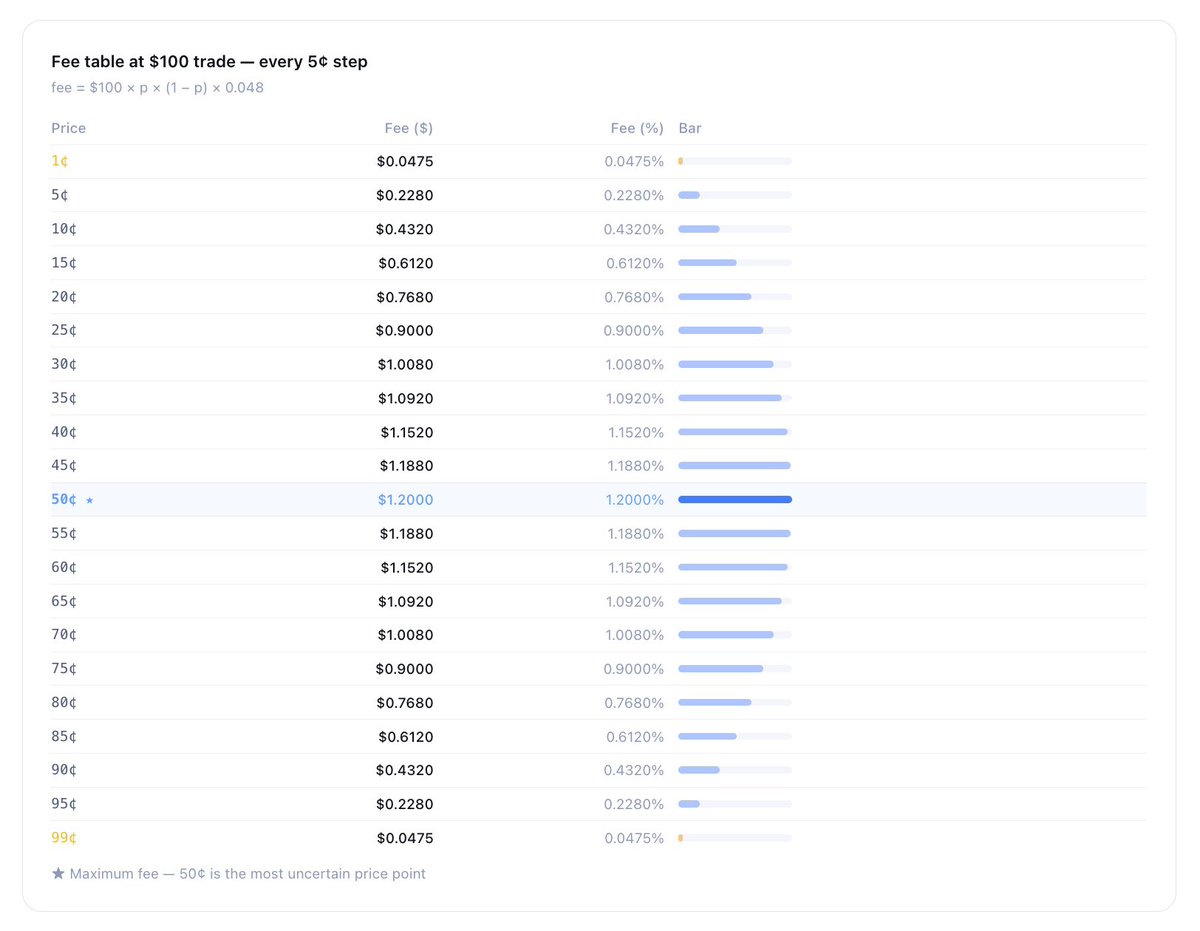Select the Fee ($) column header
This screenshot has width=1200, height=931.
[409, 128]
